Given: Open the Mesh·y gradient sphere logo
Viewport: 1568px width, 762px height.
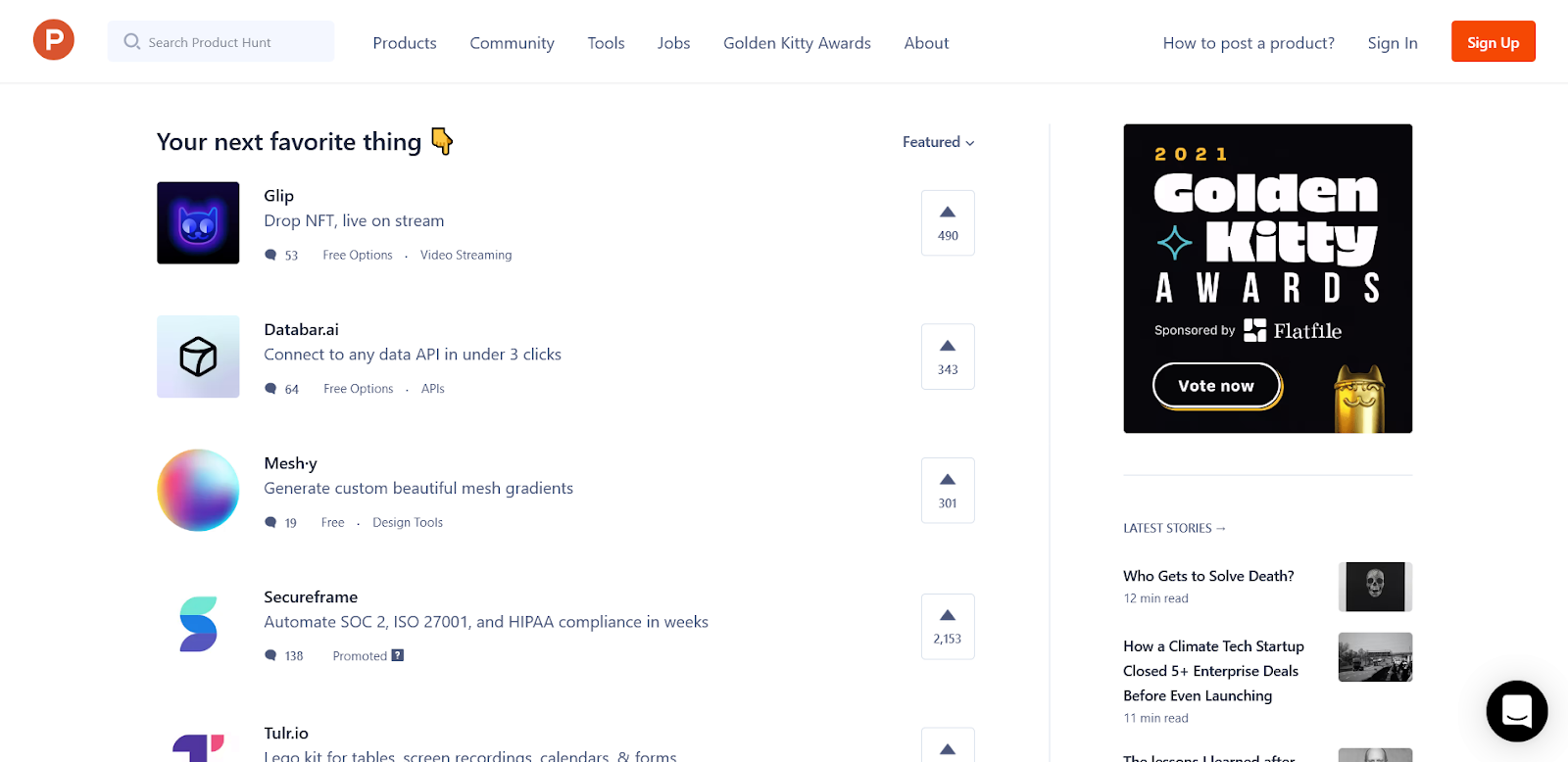Looking at the screenshot, I should (x=198, y=490).
